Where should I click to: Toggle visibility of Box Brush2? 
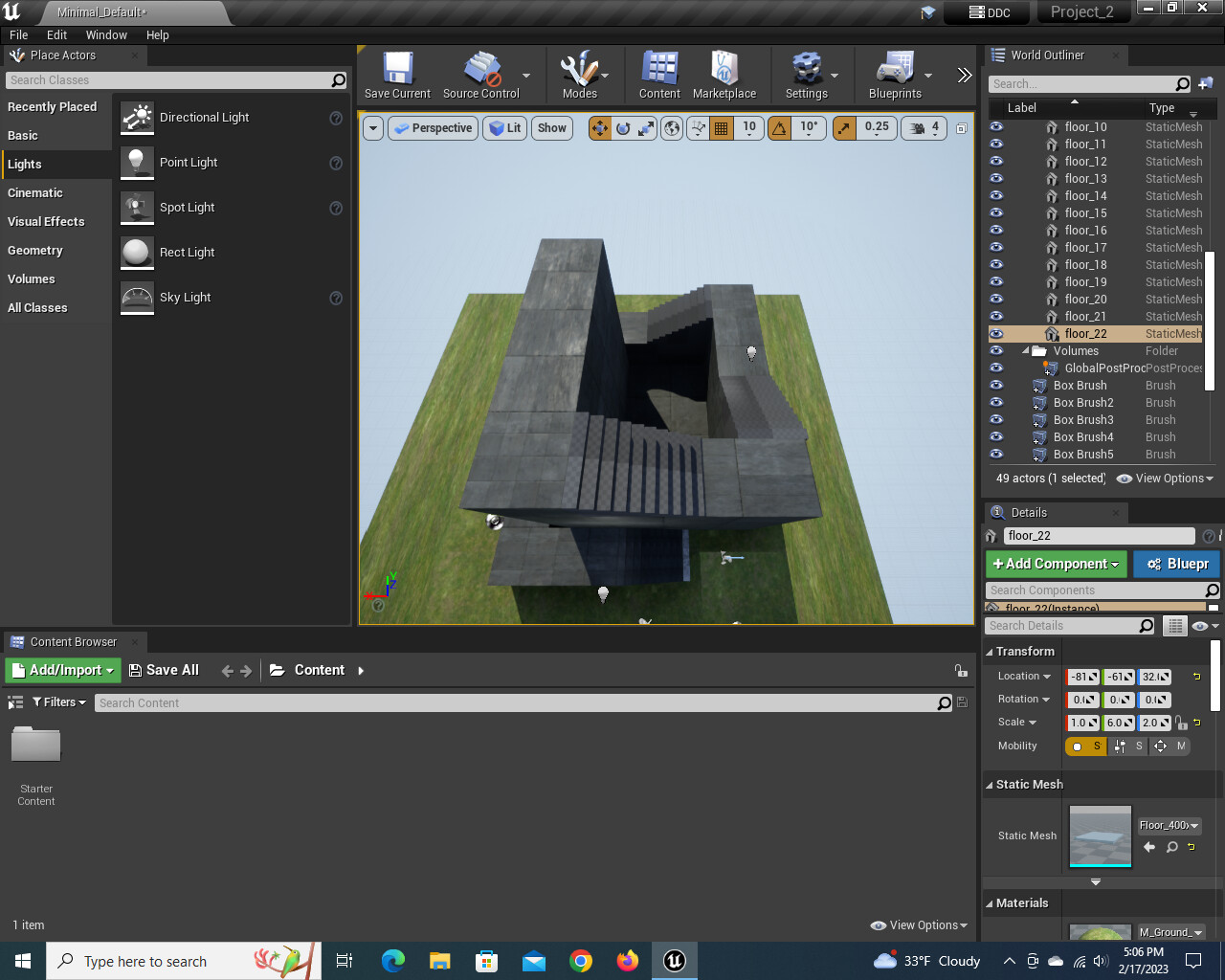(x=996, y=402)
